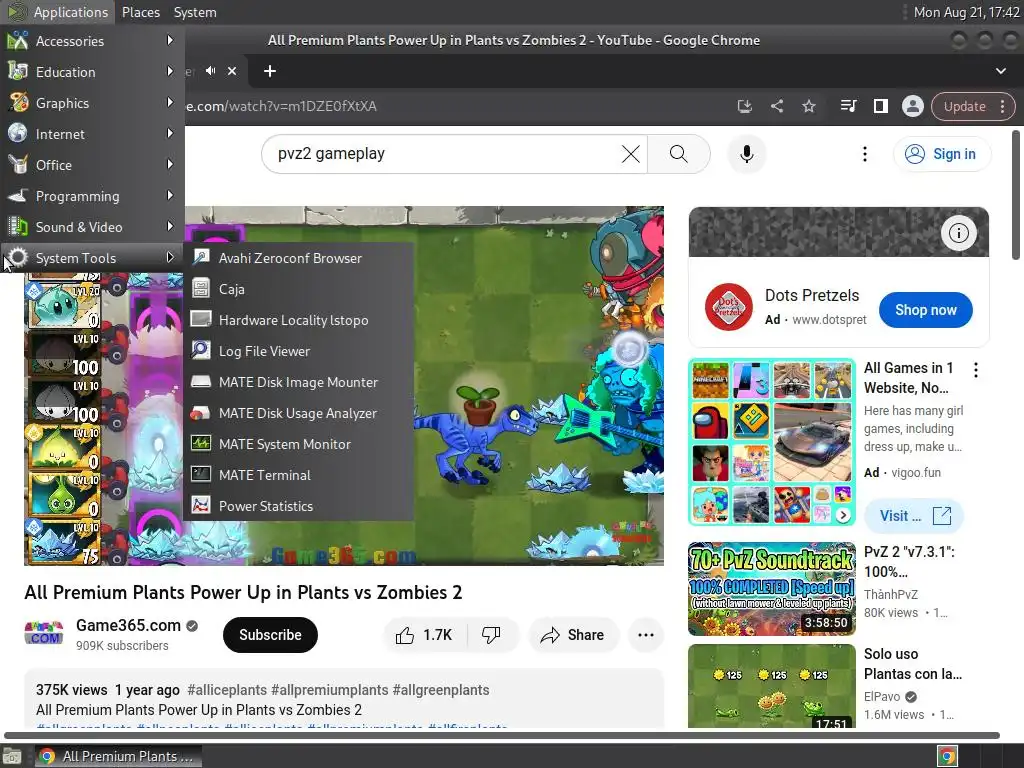1024x768 pixels.
Task: Open Avahi Zeroconf Browser
Action: [298, 258]
